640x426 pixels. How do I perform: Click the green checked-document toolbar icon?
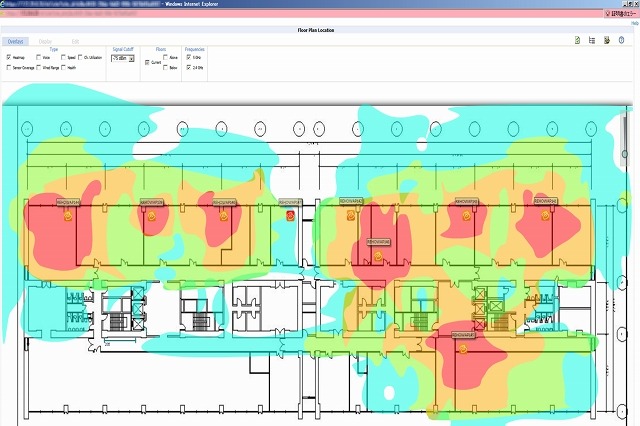click(577, 40)
